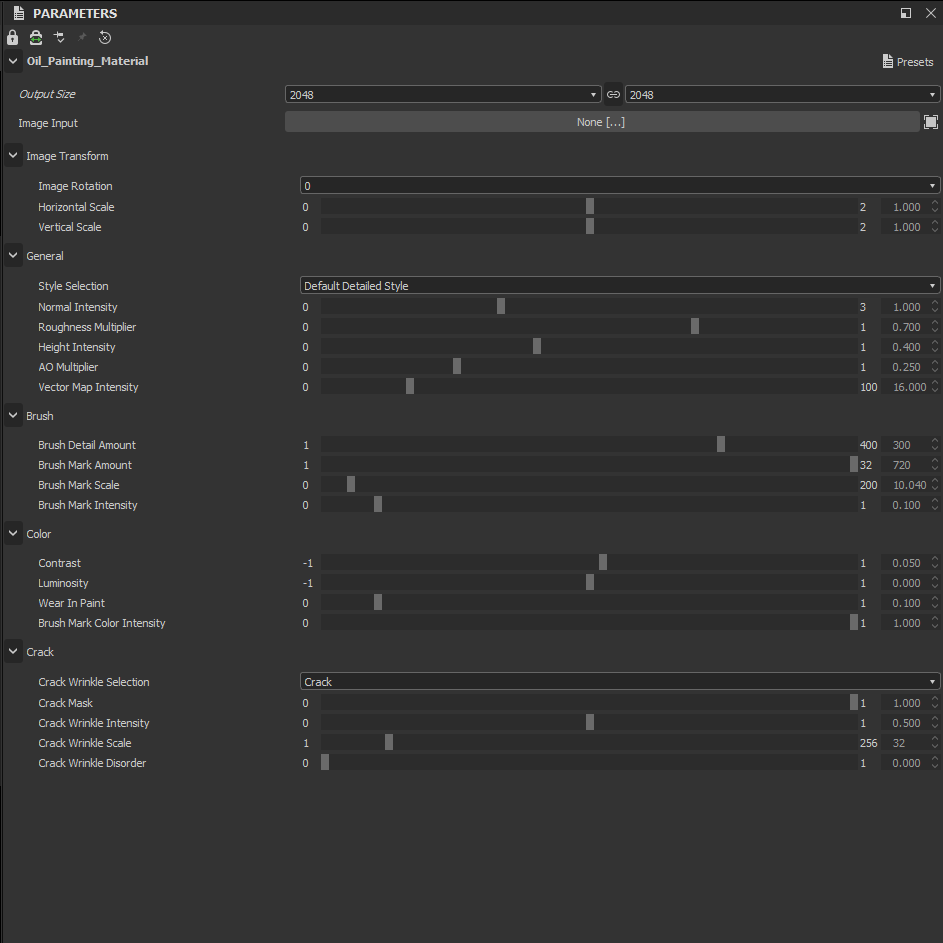Click the Brush Detail Amount value field
Viewport: 943px width, 943px height.
point(906,445)
